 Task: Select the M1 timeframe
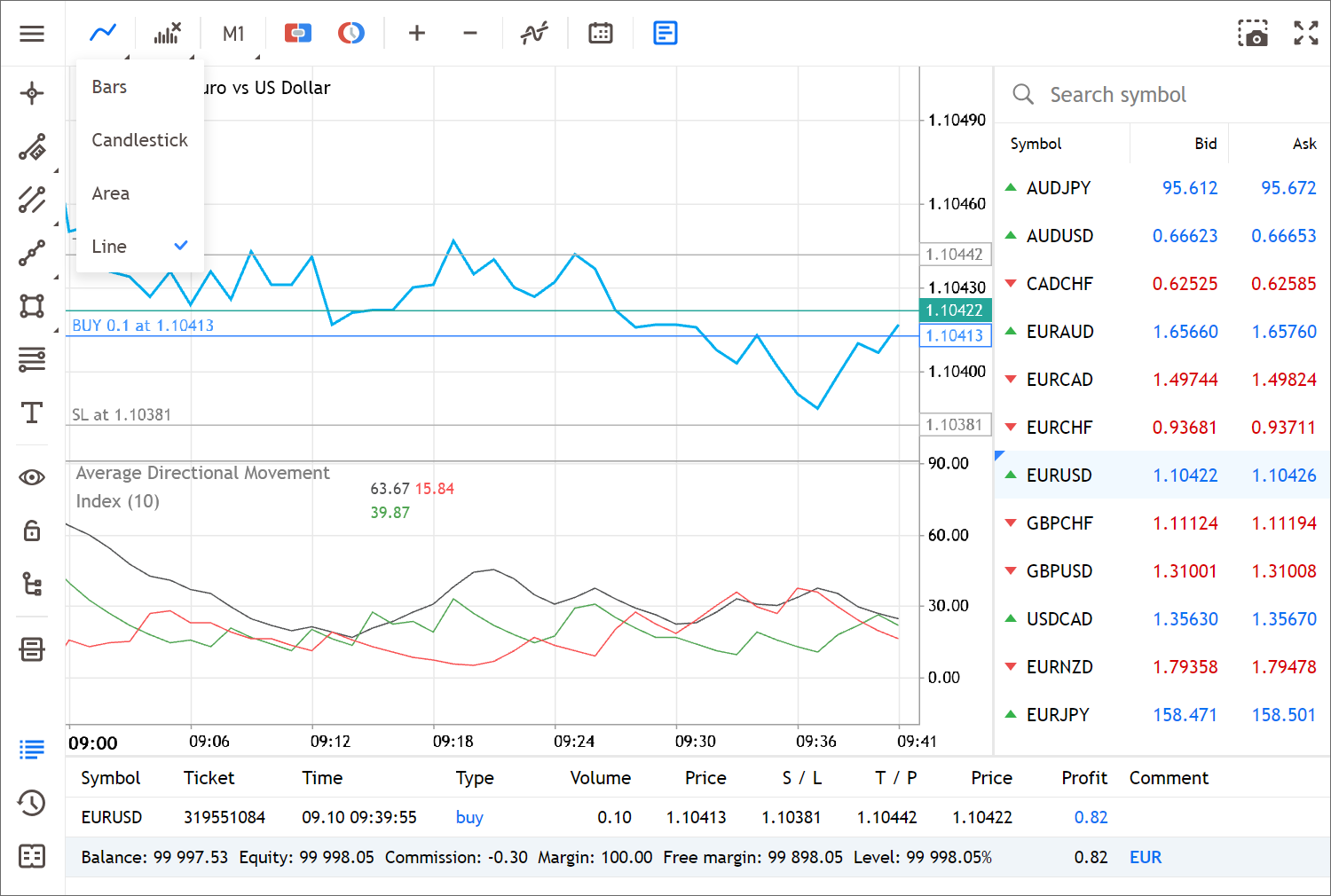pos(232,33)
